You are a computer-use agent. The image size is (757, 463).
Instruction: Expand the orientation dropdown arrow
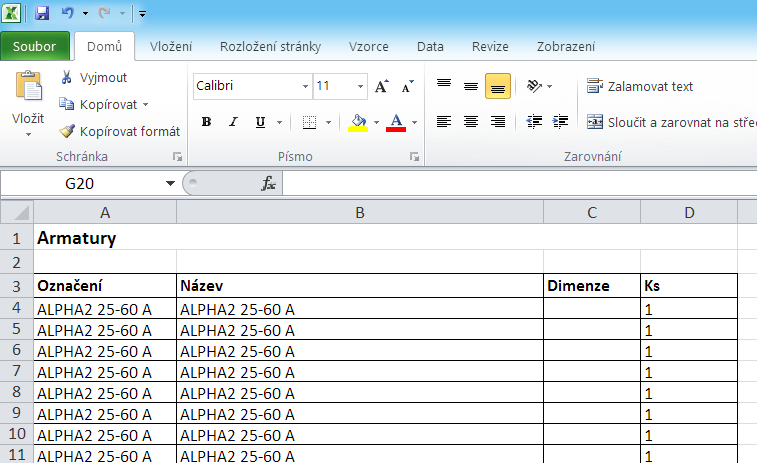(x=549, y=86)
